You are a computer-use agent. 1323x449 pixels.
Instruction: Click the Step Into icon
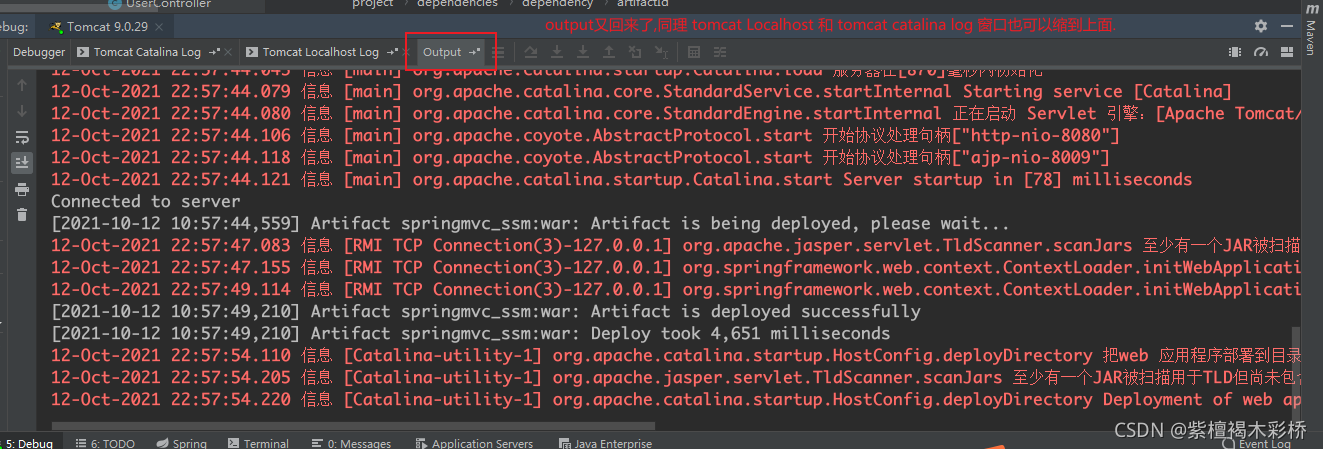[x=557, y=52]
